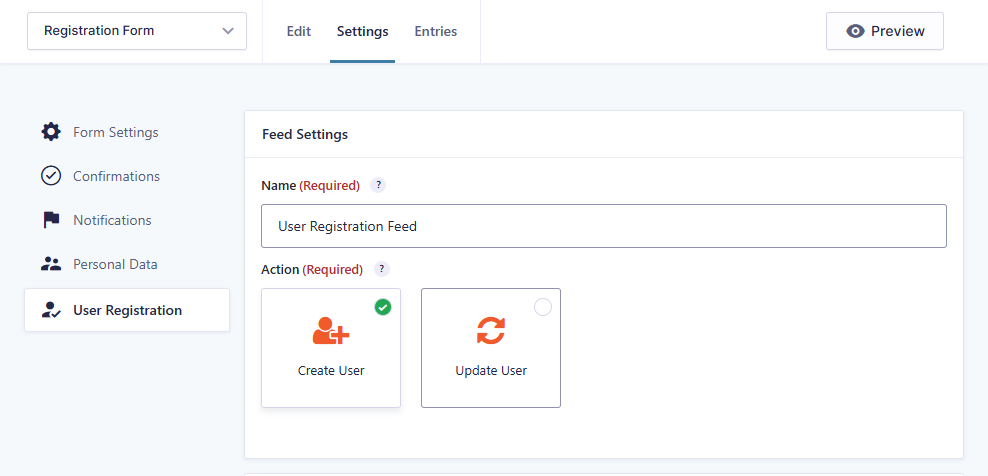Expand the form selector chevron arrow

[228, 31]
